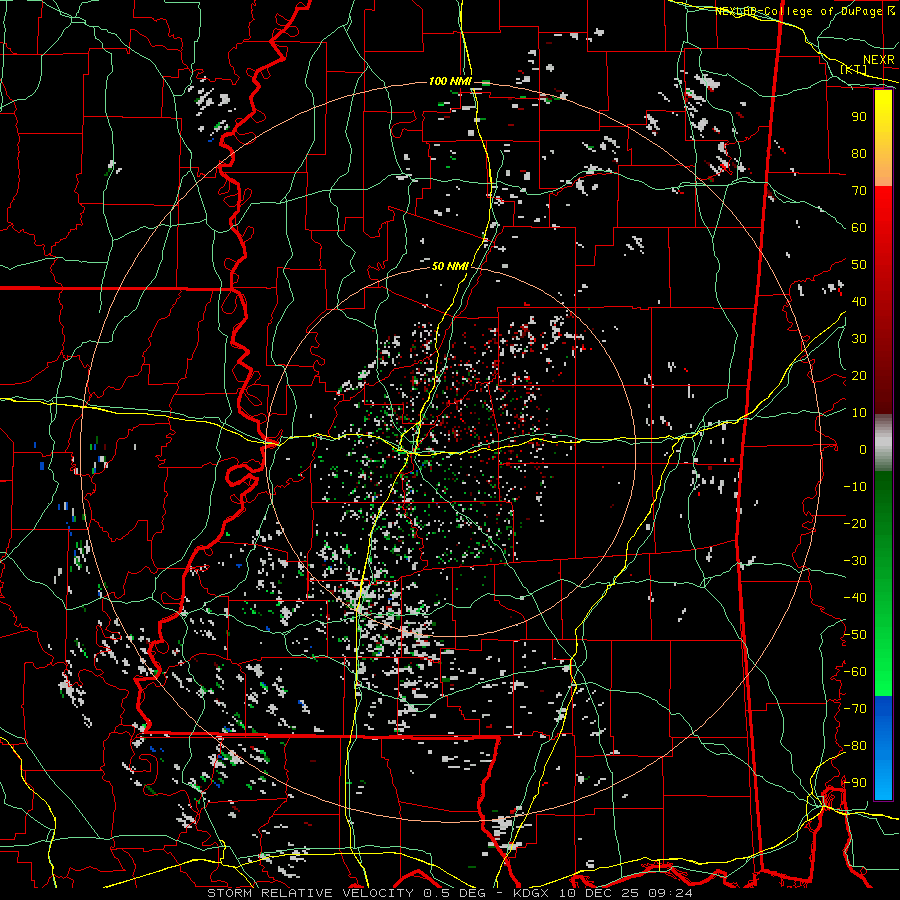
Task: Click the "NEXR" label above the color scale
Action: pos(879,60)
